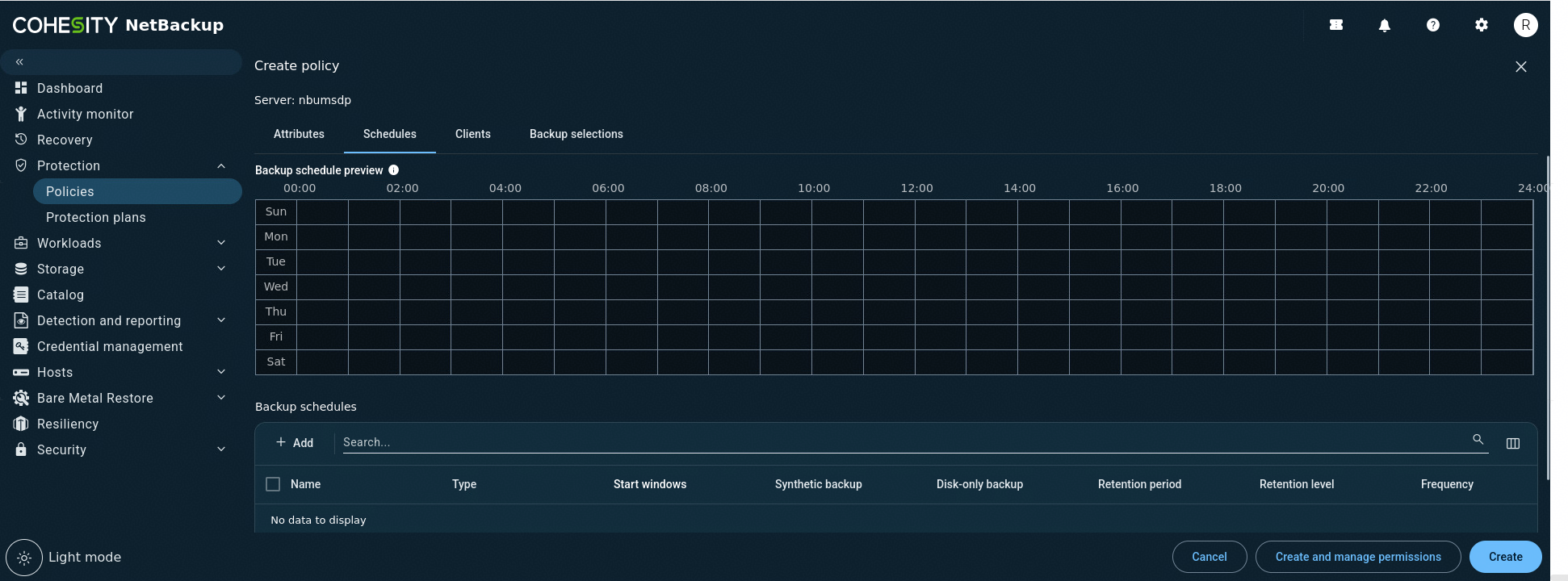This screenshot has height=581, width=1568.
Task: Click the Server: nbumsdp text
Action: click(303, 100)
